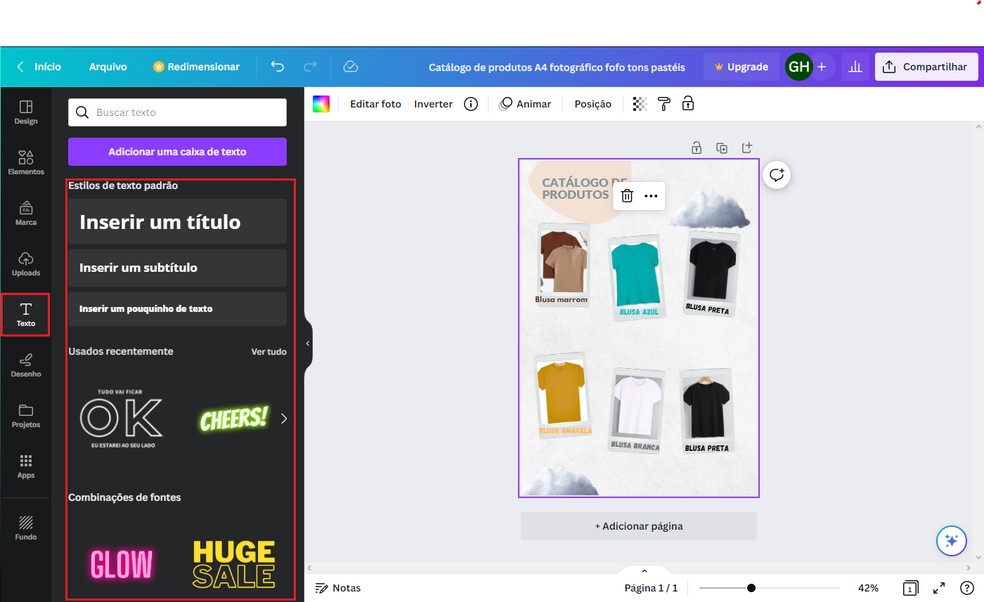This screenshot has height=602, width=984.
Task: Add new page icon above canvas
Action: click(747, 148)
